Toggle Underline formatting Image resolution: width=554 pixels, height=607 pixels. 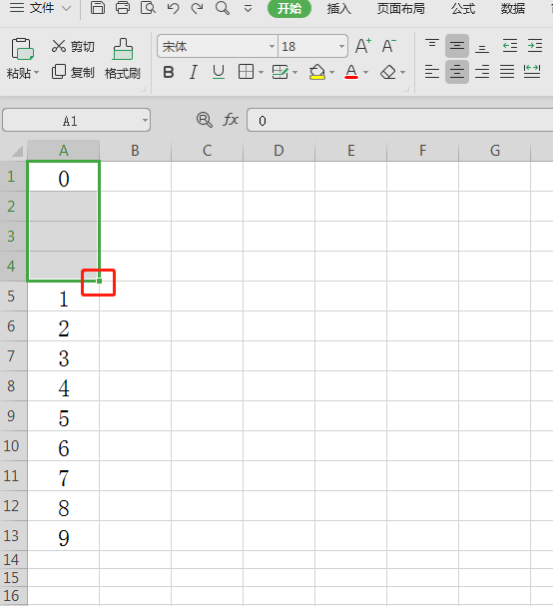[219, 72]
